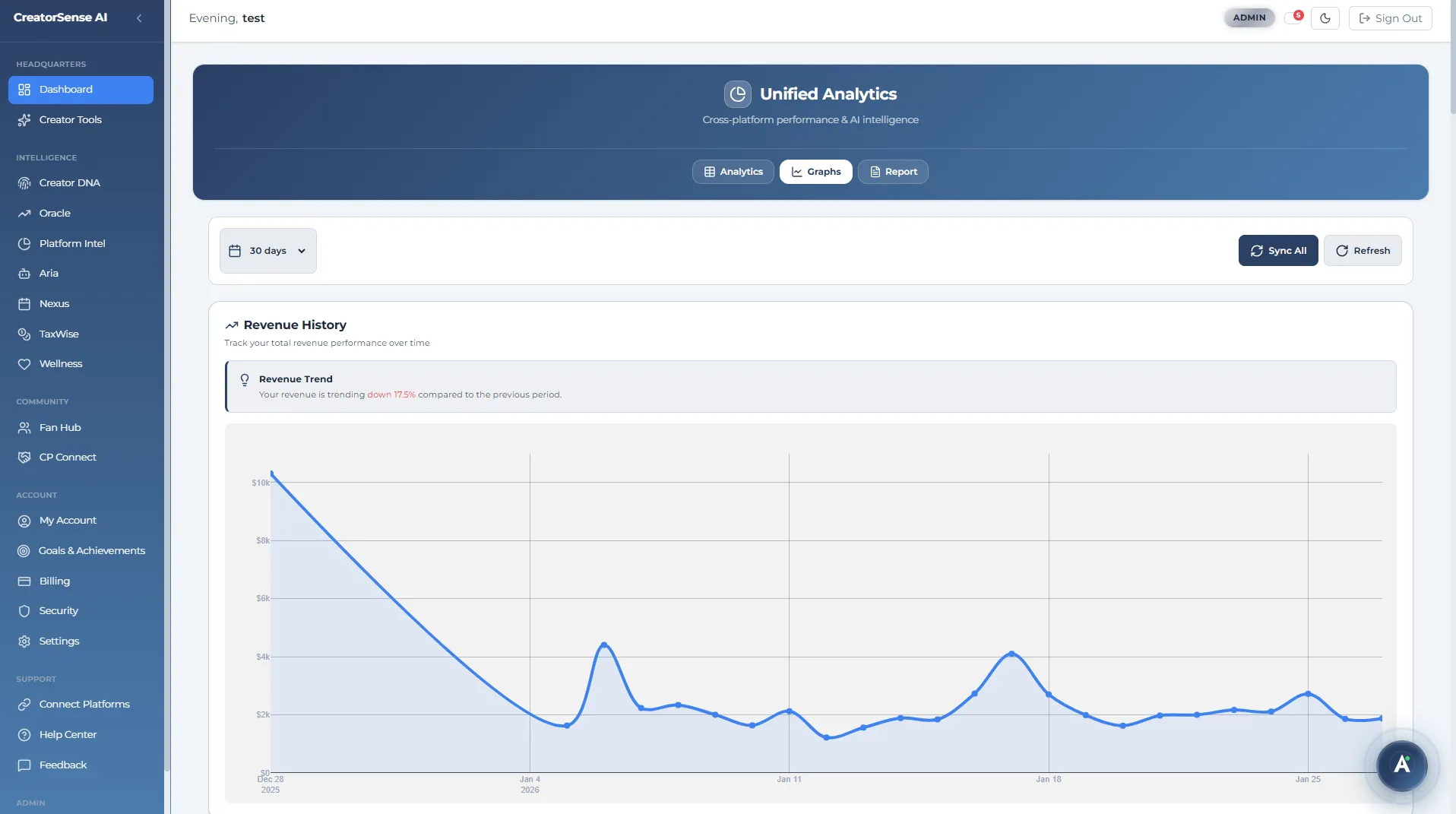The height and width of the screenshot is (814, 1456).
Task: Click the Aria robot icon
Action: pos(24,273)
